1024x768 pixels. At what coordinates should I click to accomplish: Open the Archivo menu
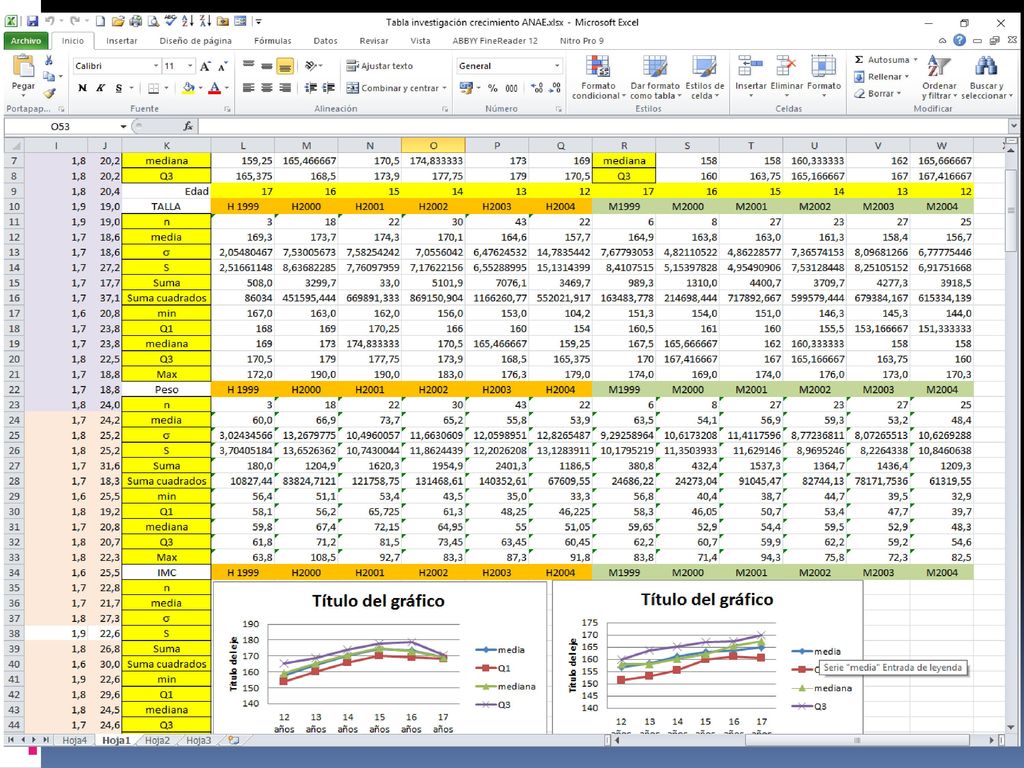pos(26,40)
